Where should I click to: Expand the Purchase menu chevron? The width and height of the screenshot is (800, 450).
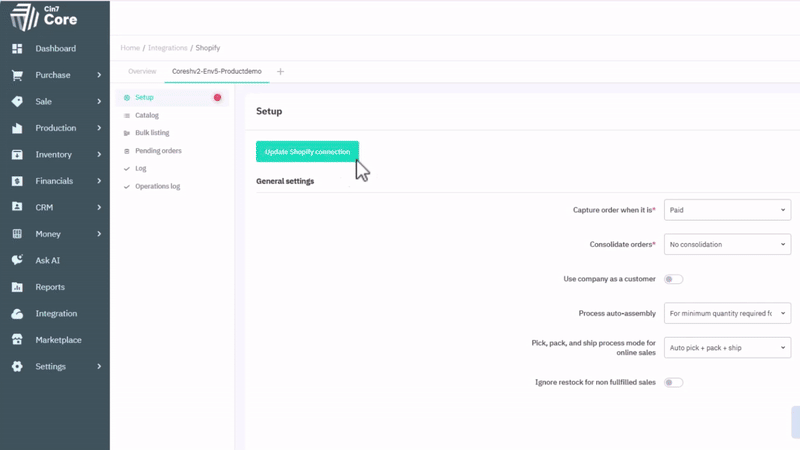click(99, 75)
